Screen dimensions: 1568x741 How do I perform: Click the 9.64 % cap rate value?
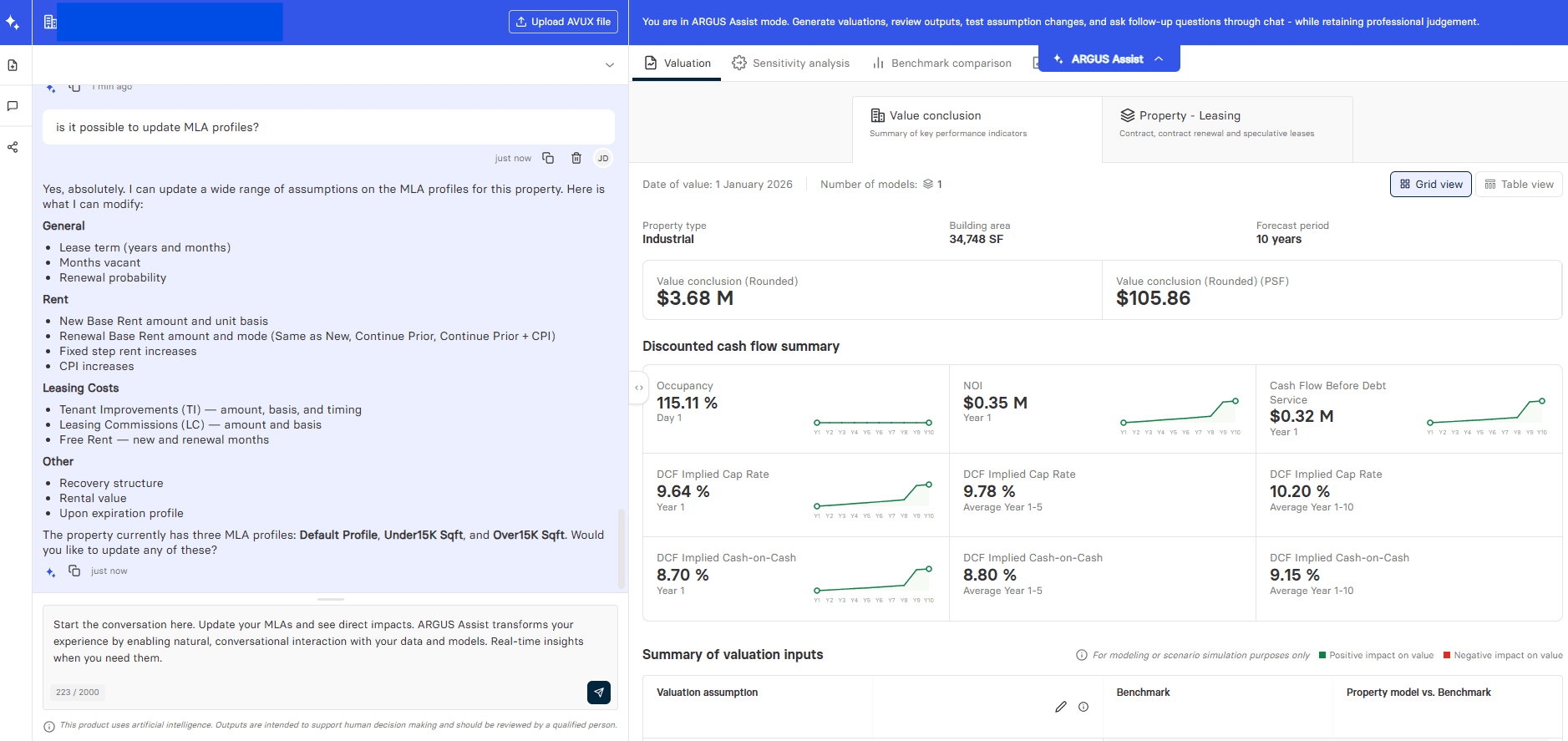(x=683, y=491)
